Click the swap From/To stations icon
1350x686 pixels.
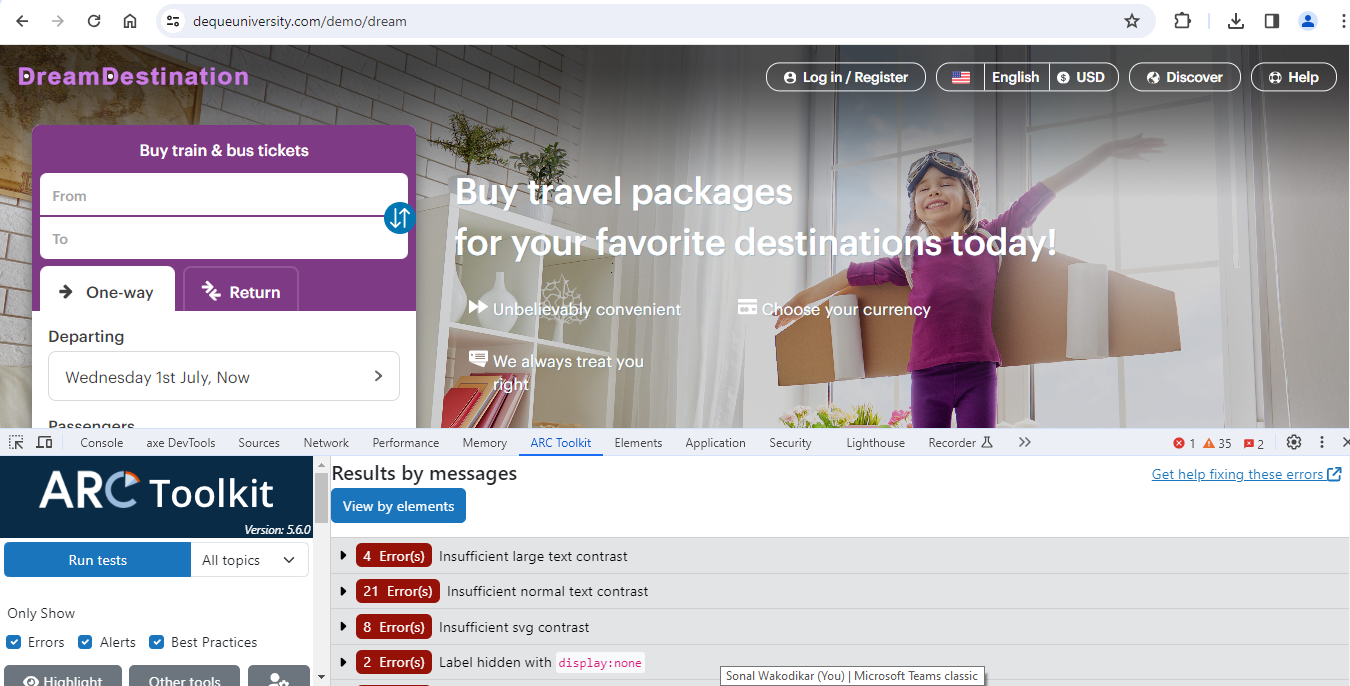[399, 217]
